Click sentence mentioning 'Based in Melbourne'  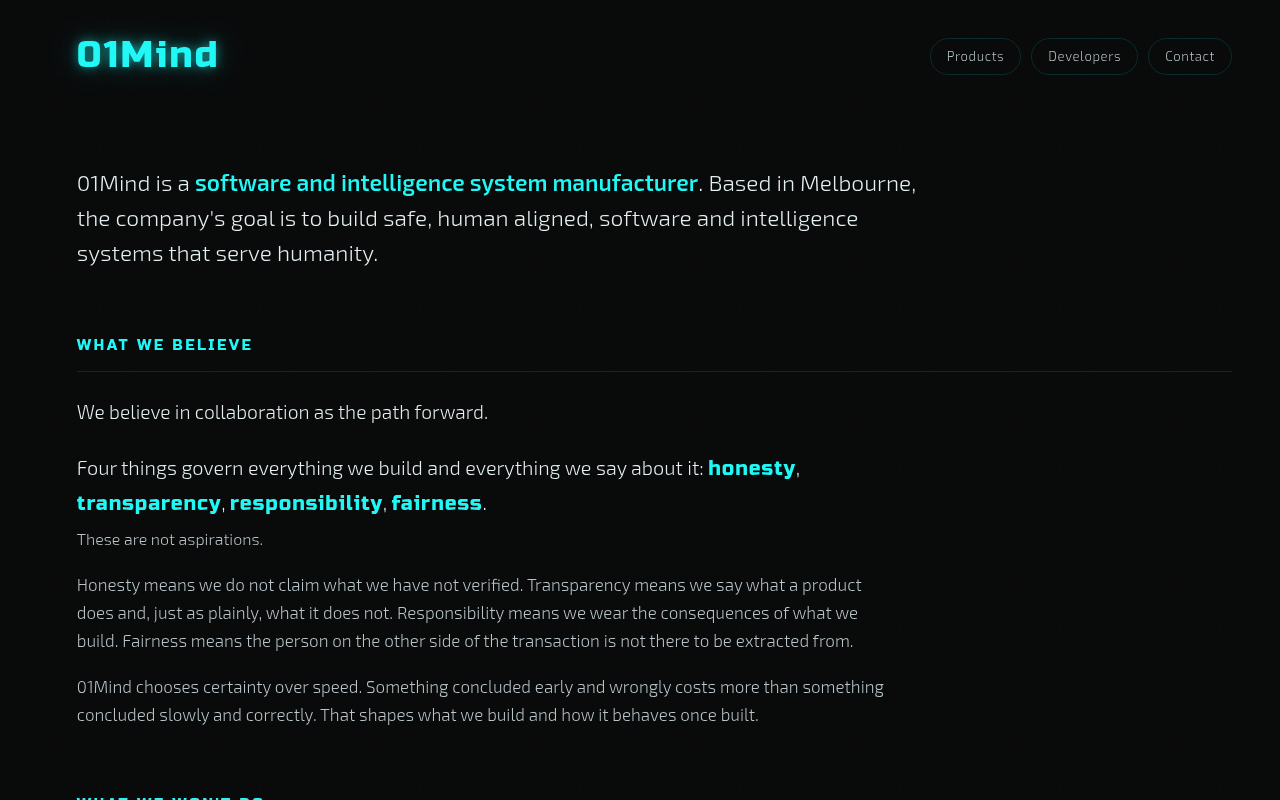pos(496,218)
